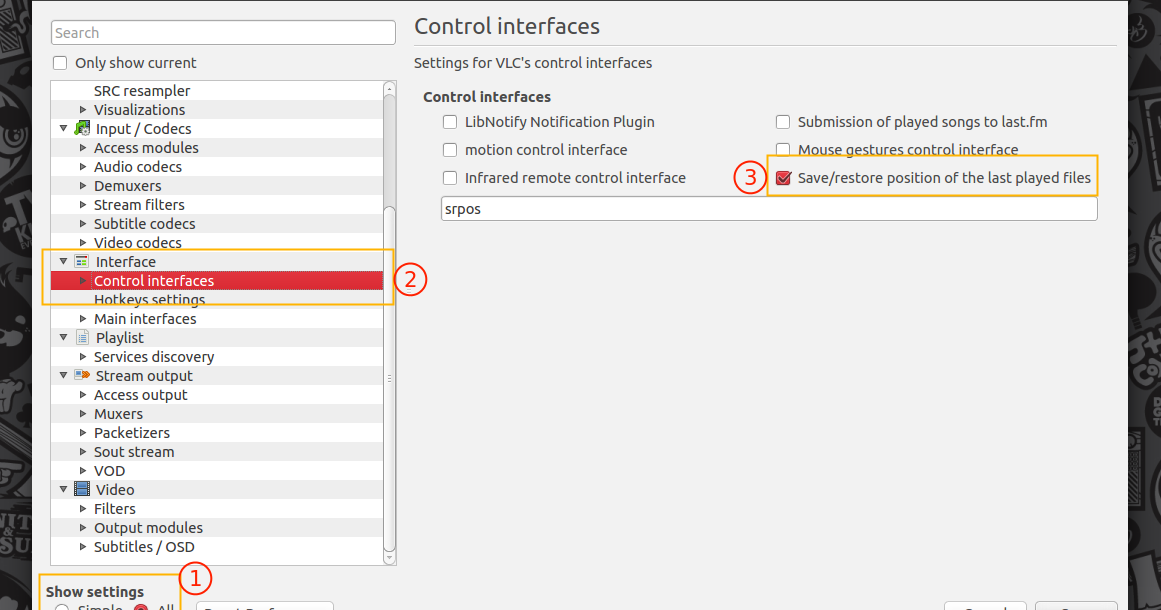Toggle the Only show current checkbox

point(59,62)
